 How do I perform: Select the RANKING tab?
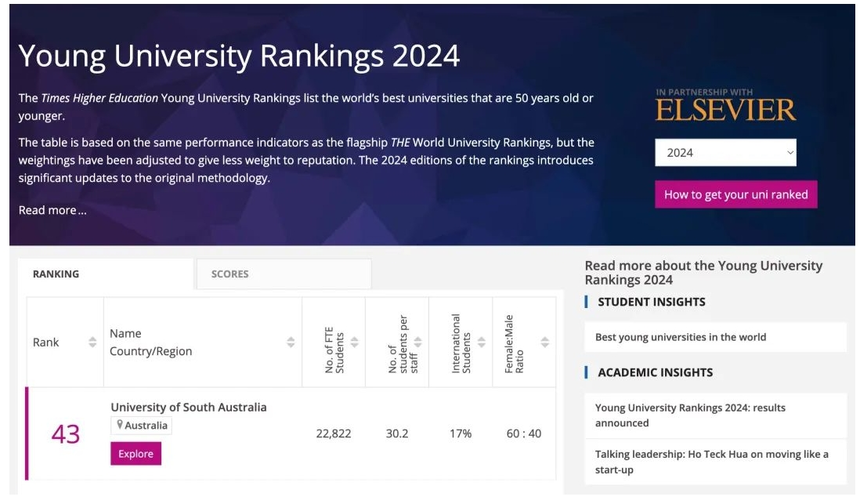(106, 274)
